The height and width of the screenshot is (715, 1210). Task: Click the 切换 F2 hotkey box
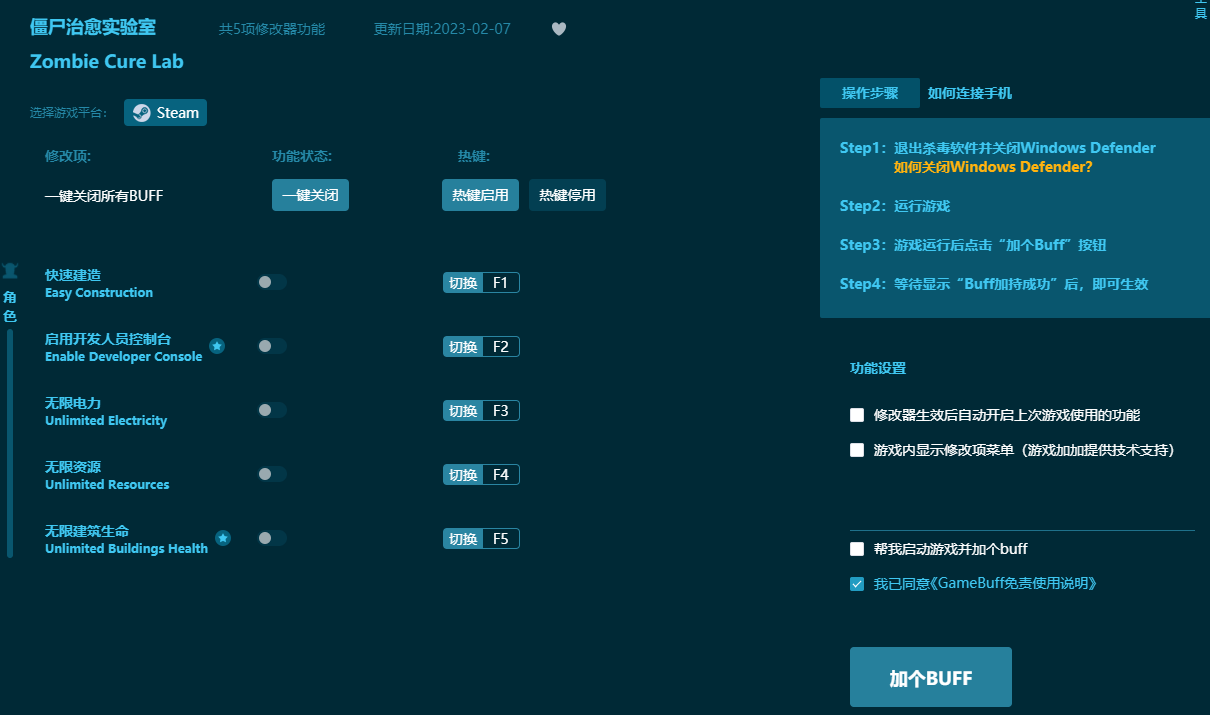pos(481,347)
